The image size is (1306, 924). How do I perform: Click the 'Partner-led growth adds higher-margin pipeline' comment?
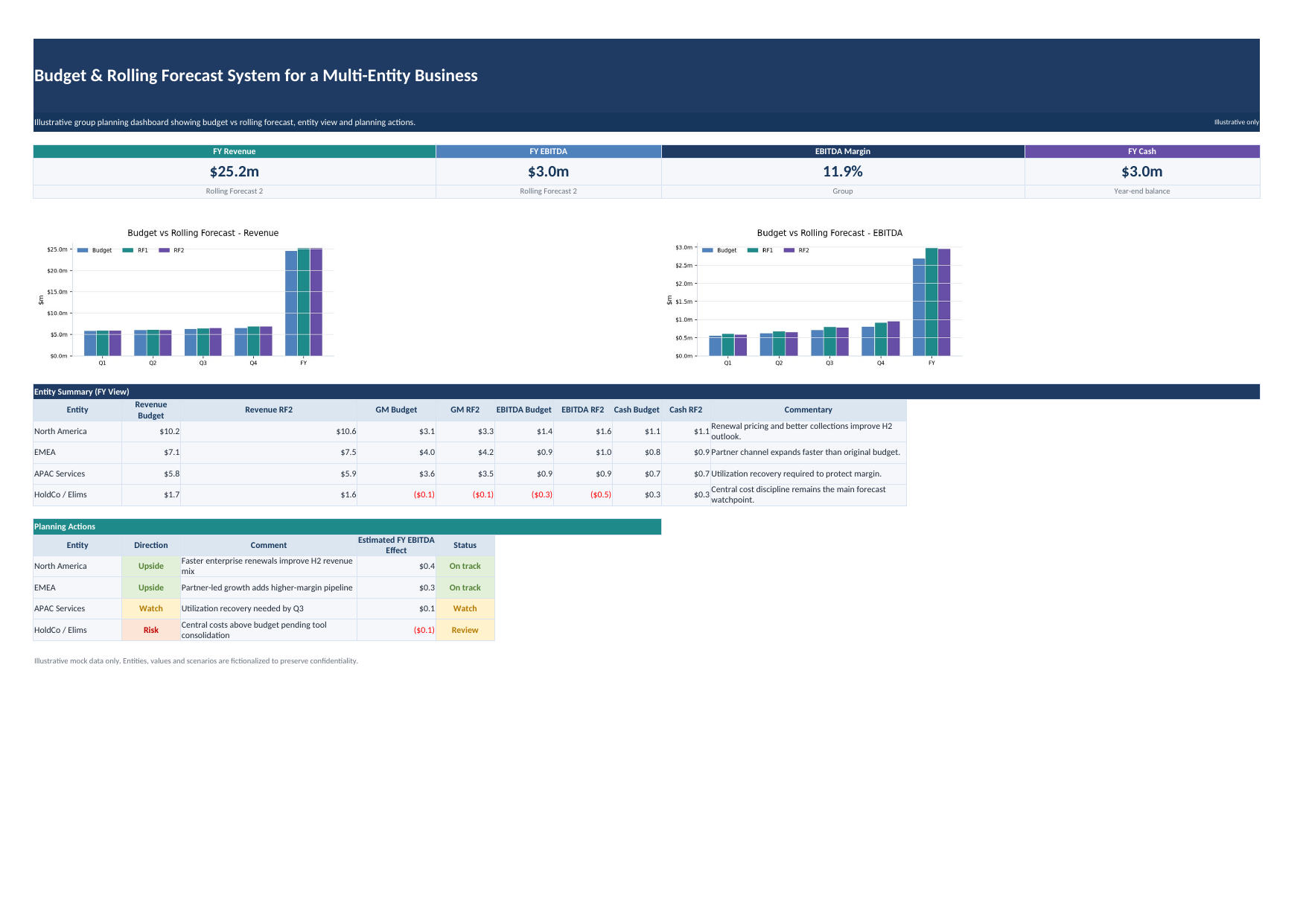267,588
